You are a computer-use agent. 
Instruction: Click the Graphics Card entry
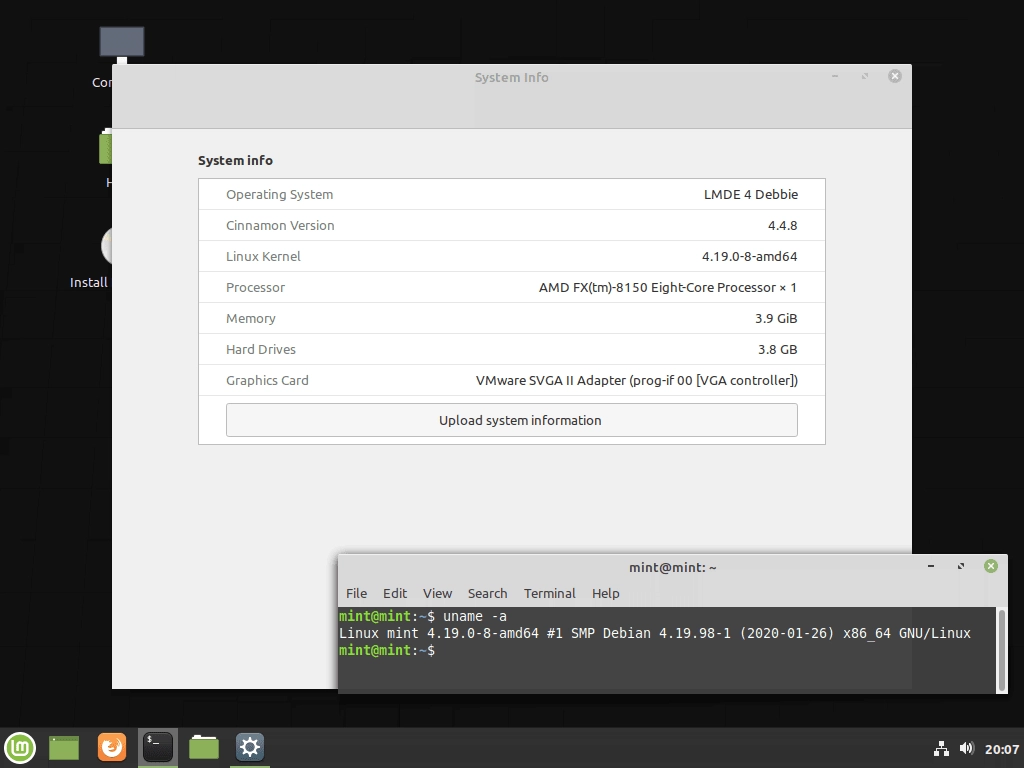pyautogui.click(x=511, y=380)
